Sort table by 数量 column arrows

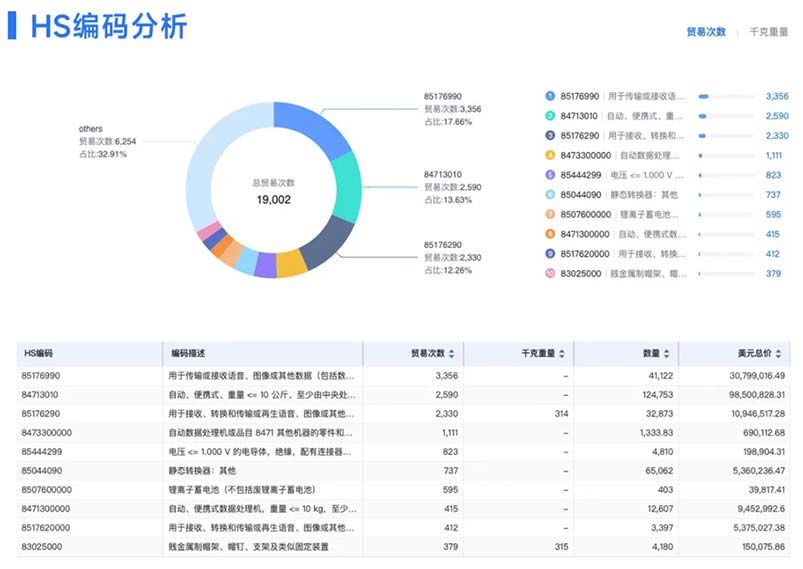(x=666, y=353)
